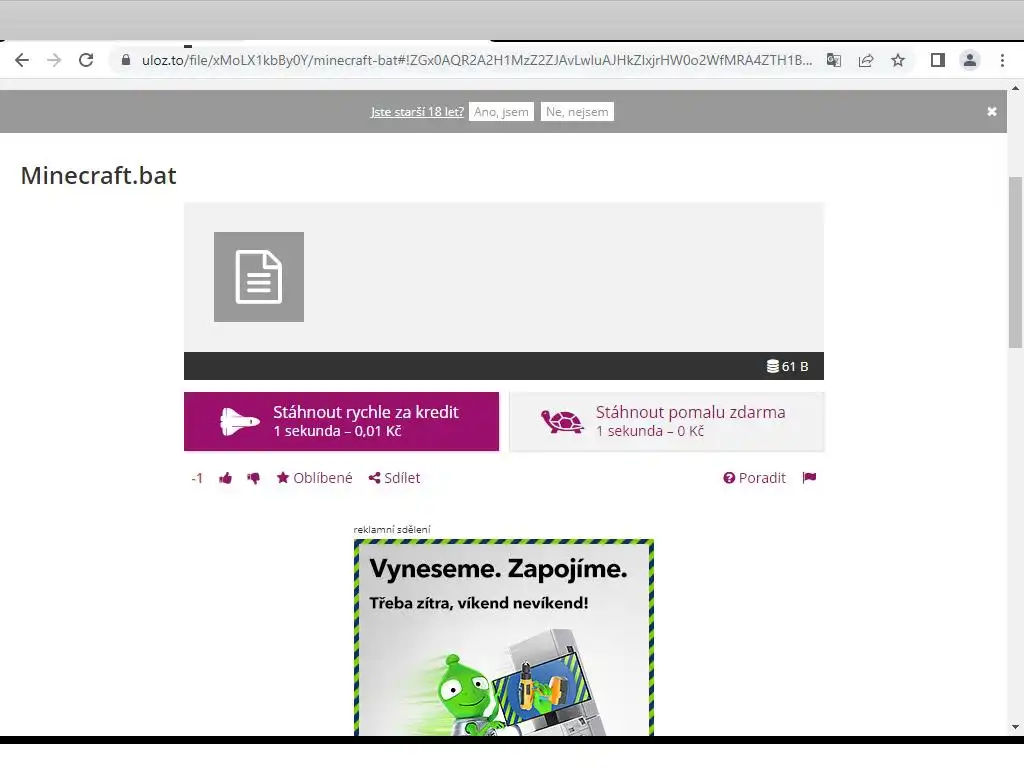Open the 'Vyneseme. Zapojíme.' advertisement
The height and width of the screenshot is (768, 1024).
[504, 637]
